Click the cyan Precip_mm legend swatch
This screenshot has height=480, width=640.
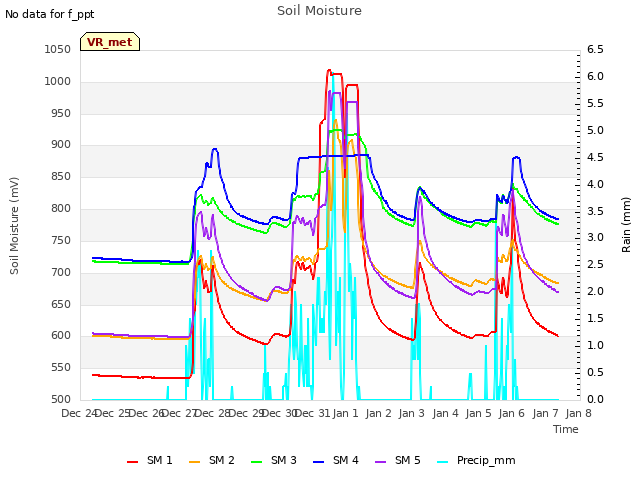[443, 462]
